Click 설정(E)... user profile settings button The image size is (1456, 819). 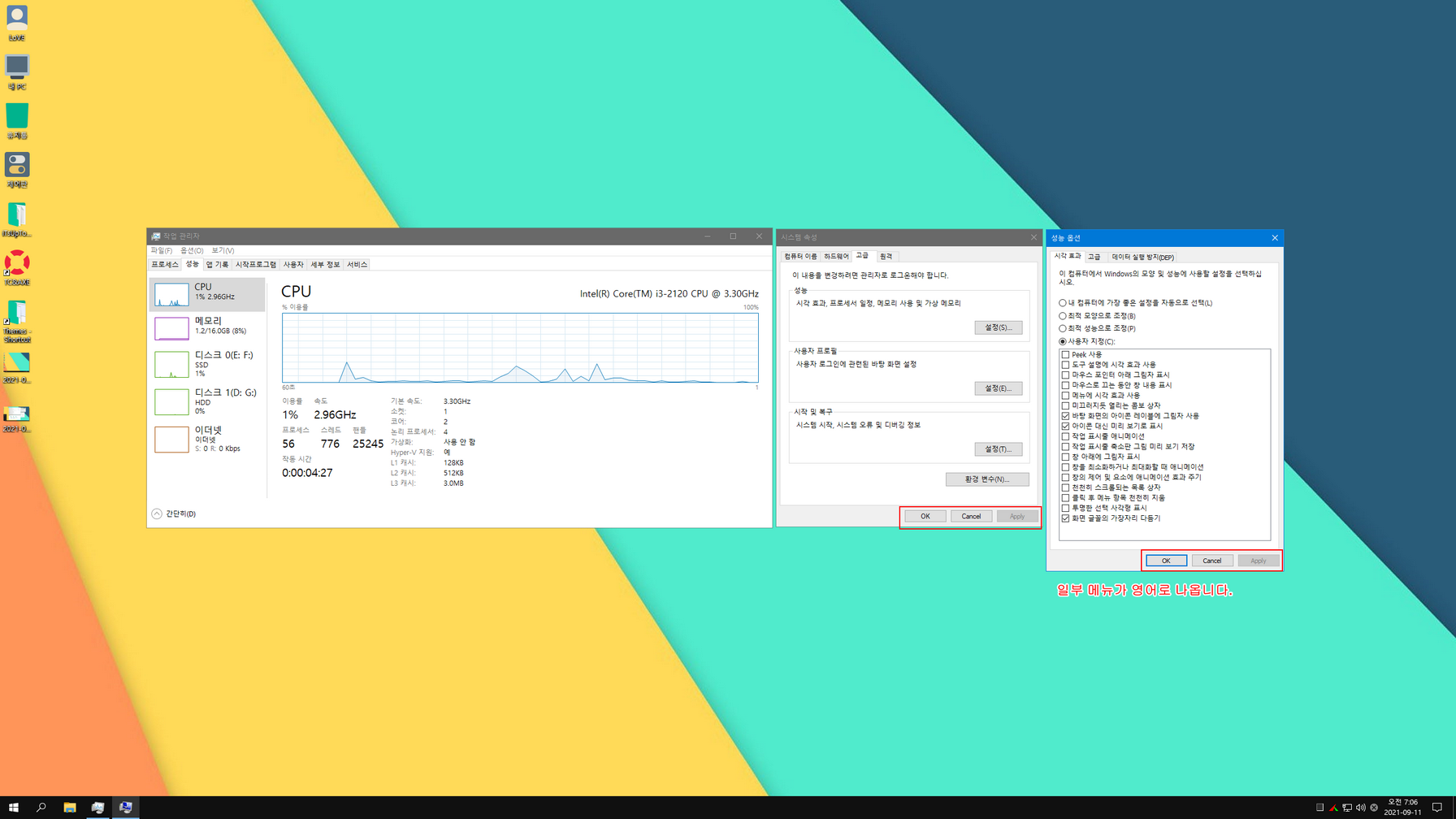coord(998,388)
